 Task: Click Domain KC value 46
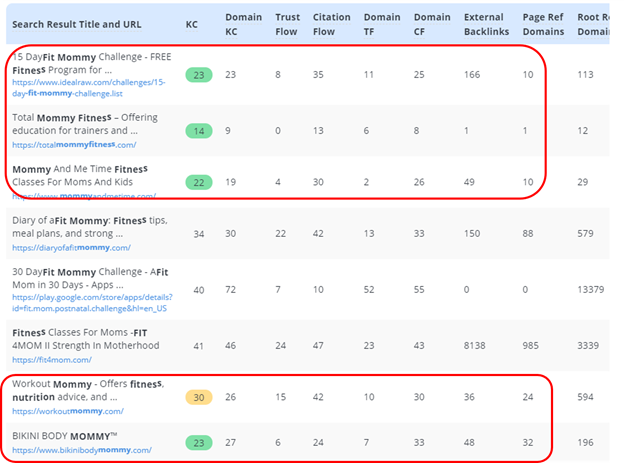pos(230,346)
